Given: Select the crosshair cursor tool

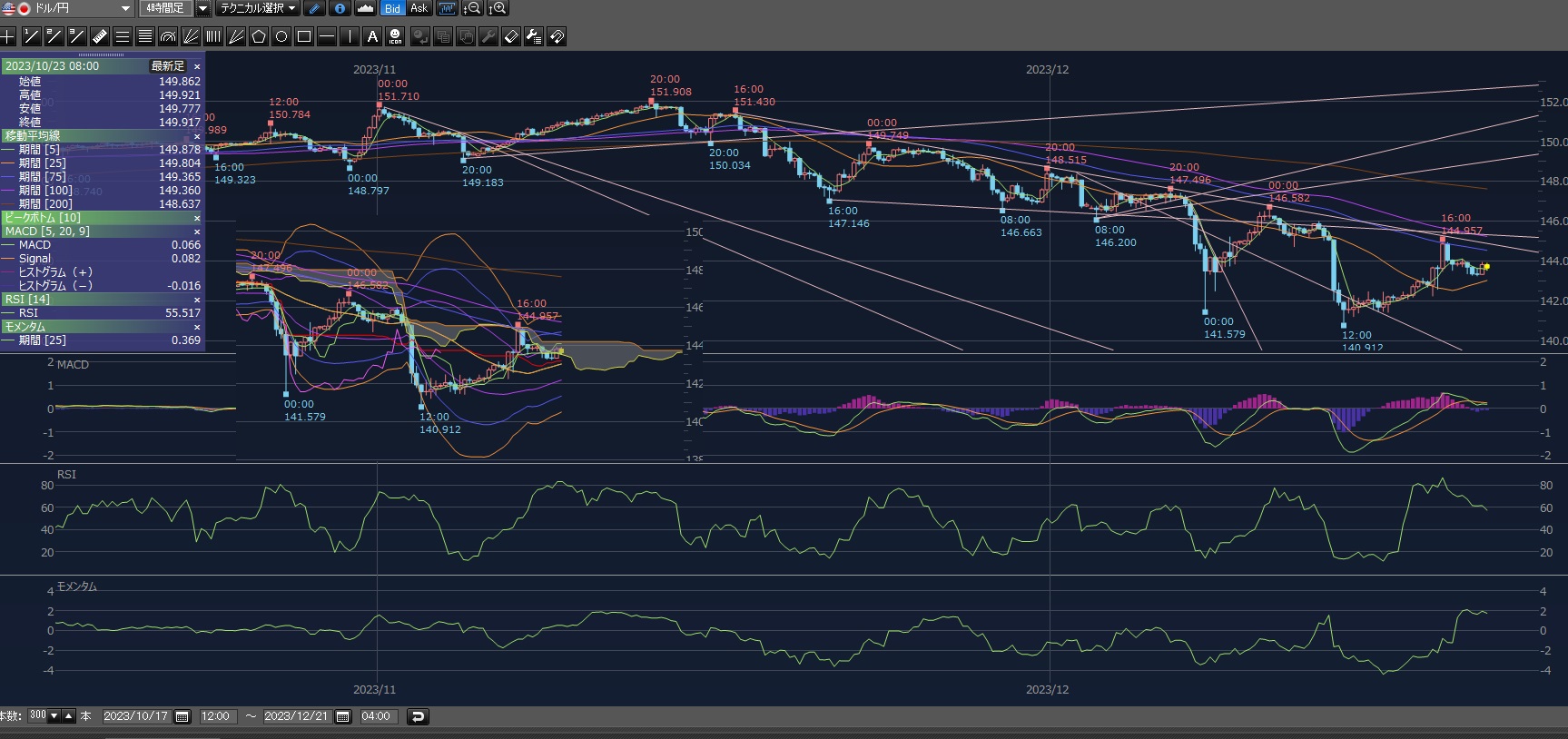Looking at the screenshot, I should pos(8,36).
